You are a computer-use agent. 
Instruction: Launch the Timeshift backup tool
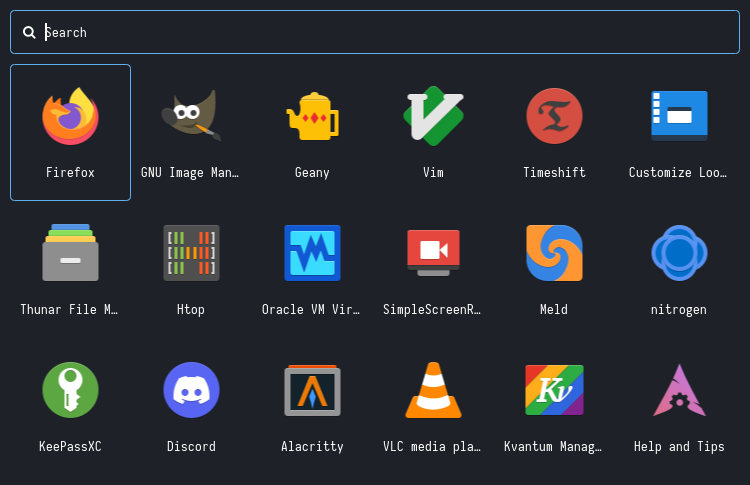tap(554, 117)
